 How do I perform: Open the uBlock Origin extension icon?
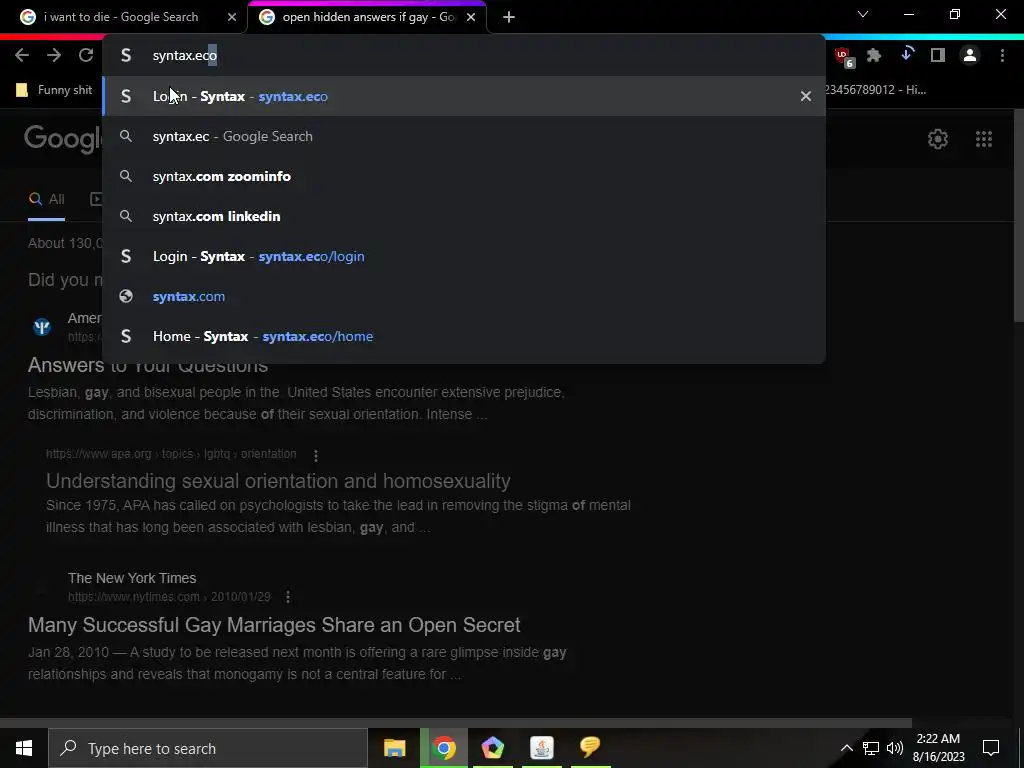844,57
